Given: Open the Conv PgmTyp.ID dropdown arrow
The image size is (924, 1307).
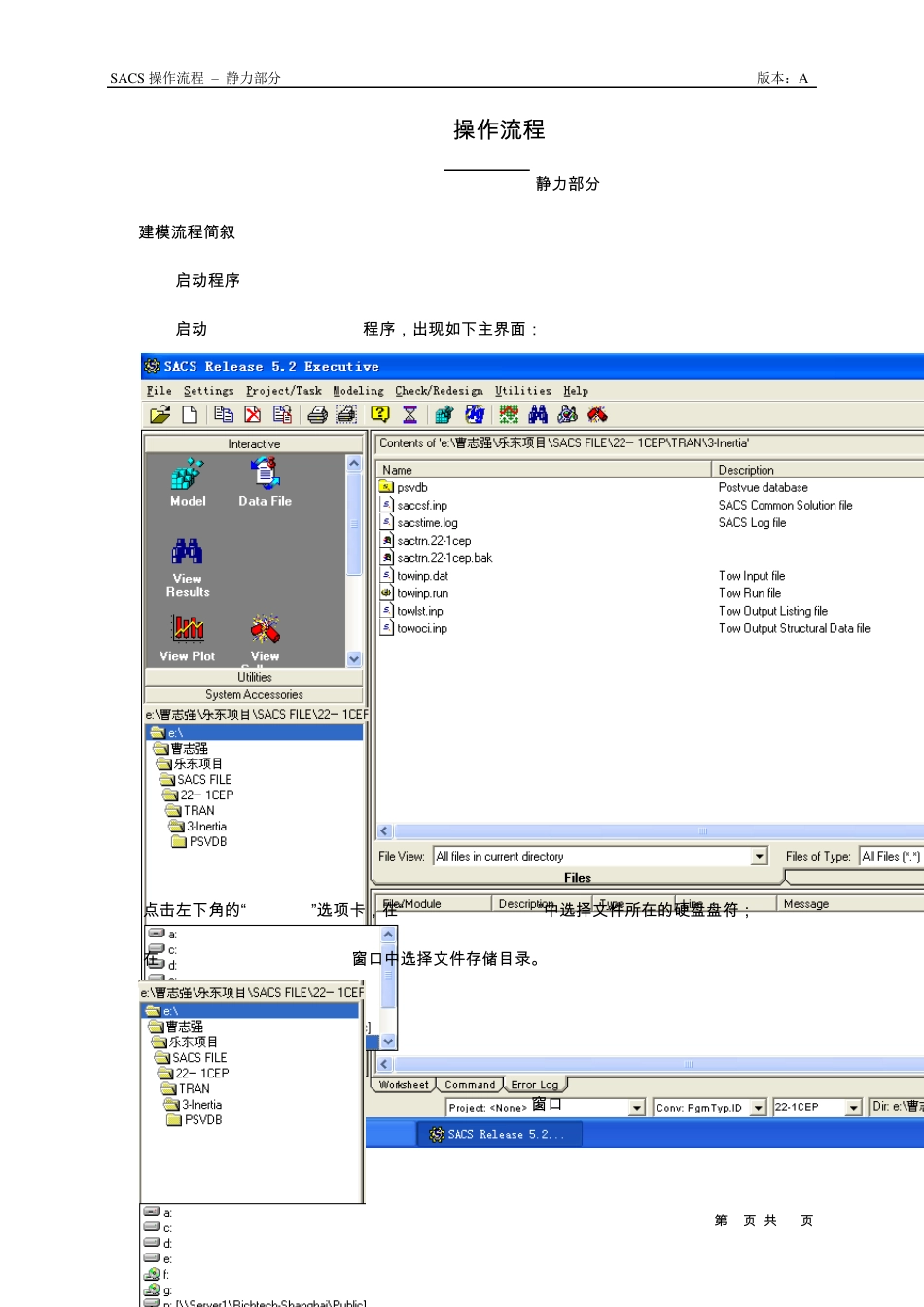Looking at the screenshot, I should (x=759, y=1108).
